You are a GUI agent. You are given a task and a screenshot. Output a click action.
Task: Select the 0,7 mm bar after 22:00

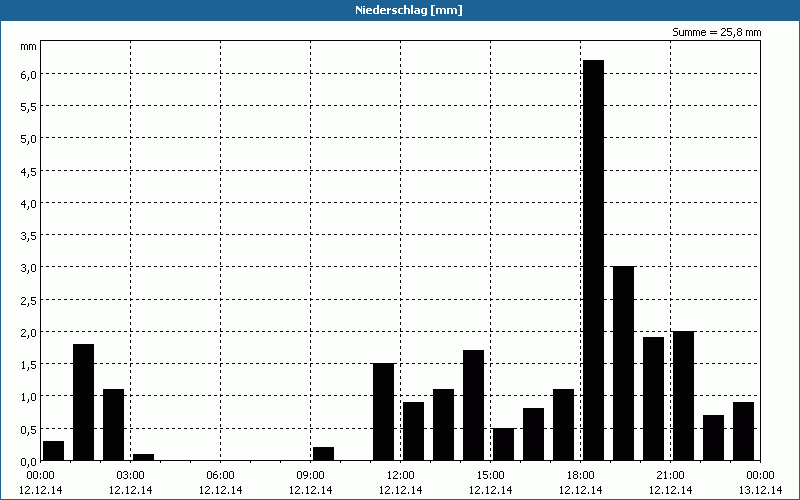click(x=713, y=438)
